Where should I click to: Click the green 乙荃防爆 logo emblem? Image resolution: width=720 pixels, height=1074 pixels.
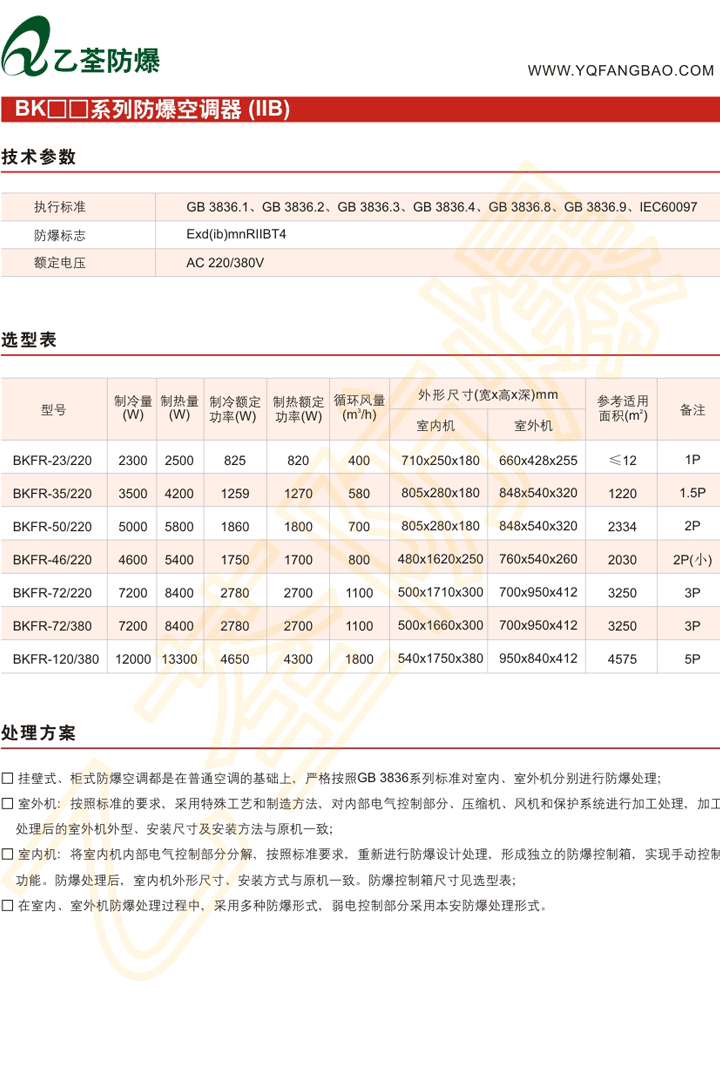pyautogui.click(x=27, y=50)
